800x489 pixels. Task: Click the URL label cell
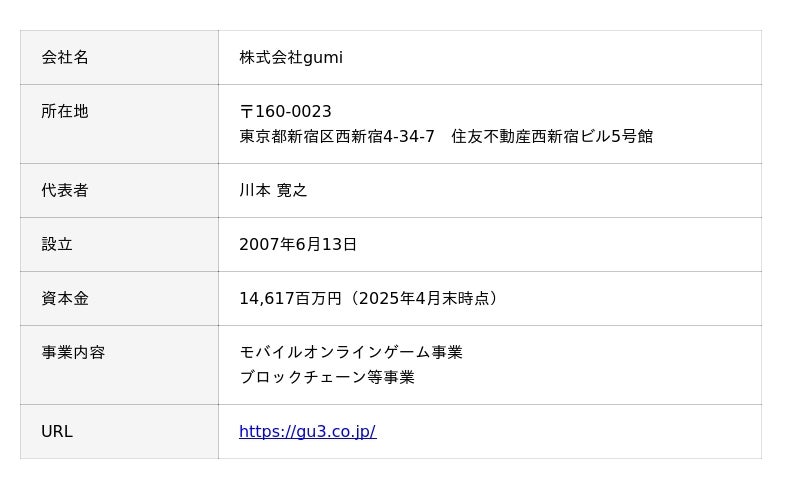57,432
